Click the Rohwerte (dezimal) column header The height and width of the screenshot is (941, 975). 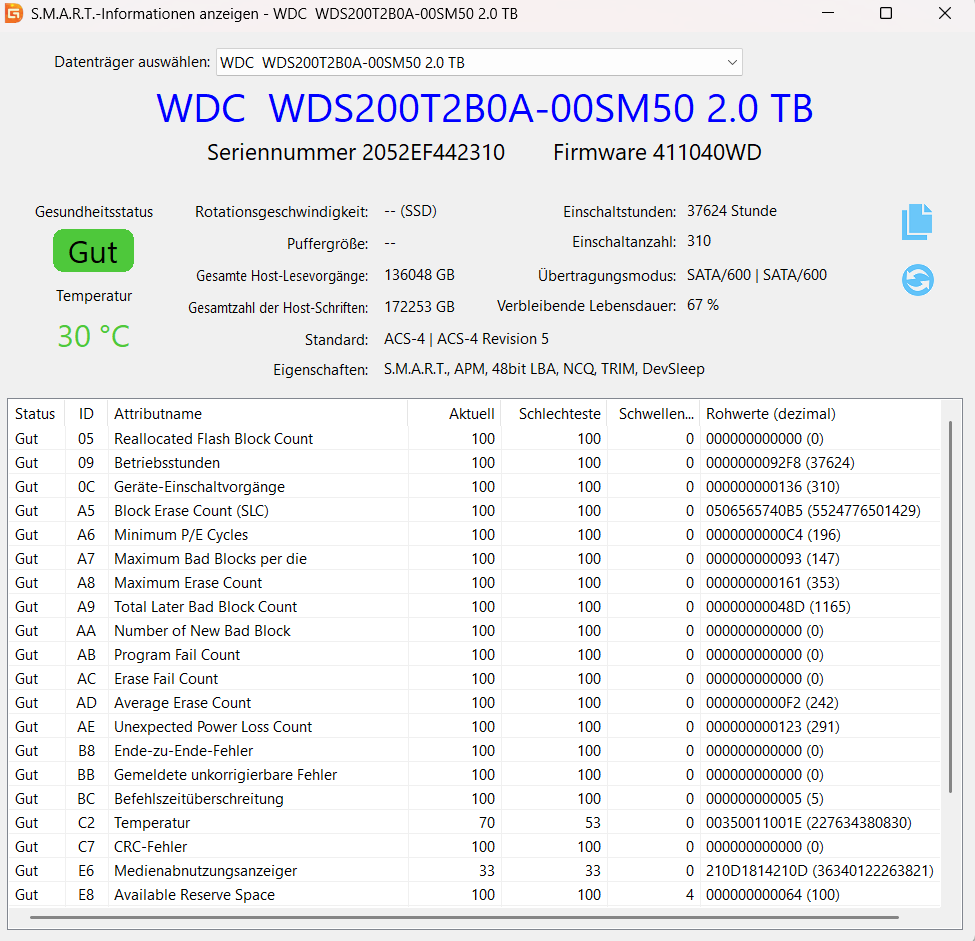click(770, 414)
